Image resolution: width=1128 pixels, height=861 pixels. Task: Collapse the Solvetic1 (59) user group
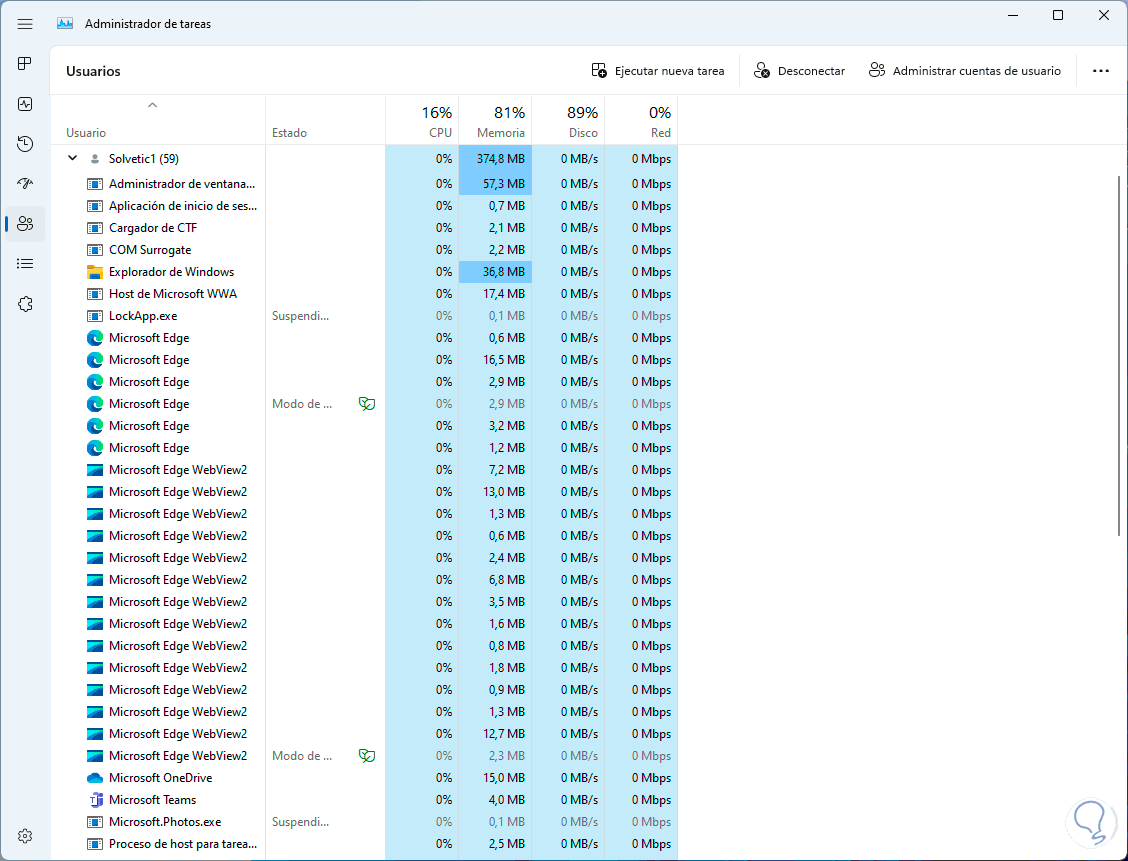72,158
